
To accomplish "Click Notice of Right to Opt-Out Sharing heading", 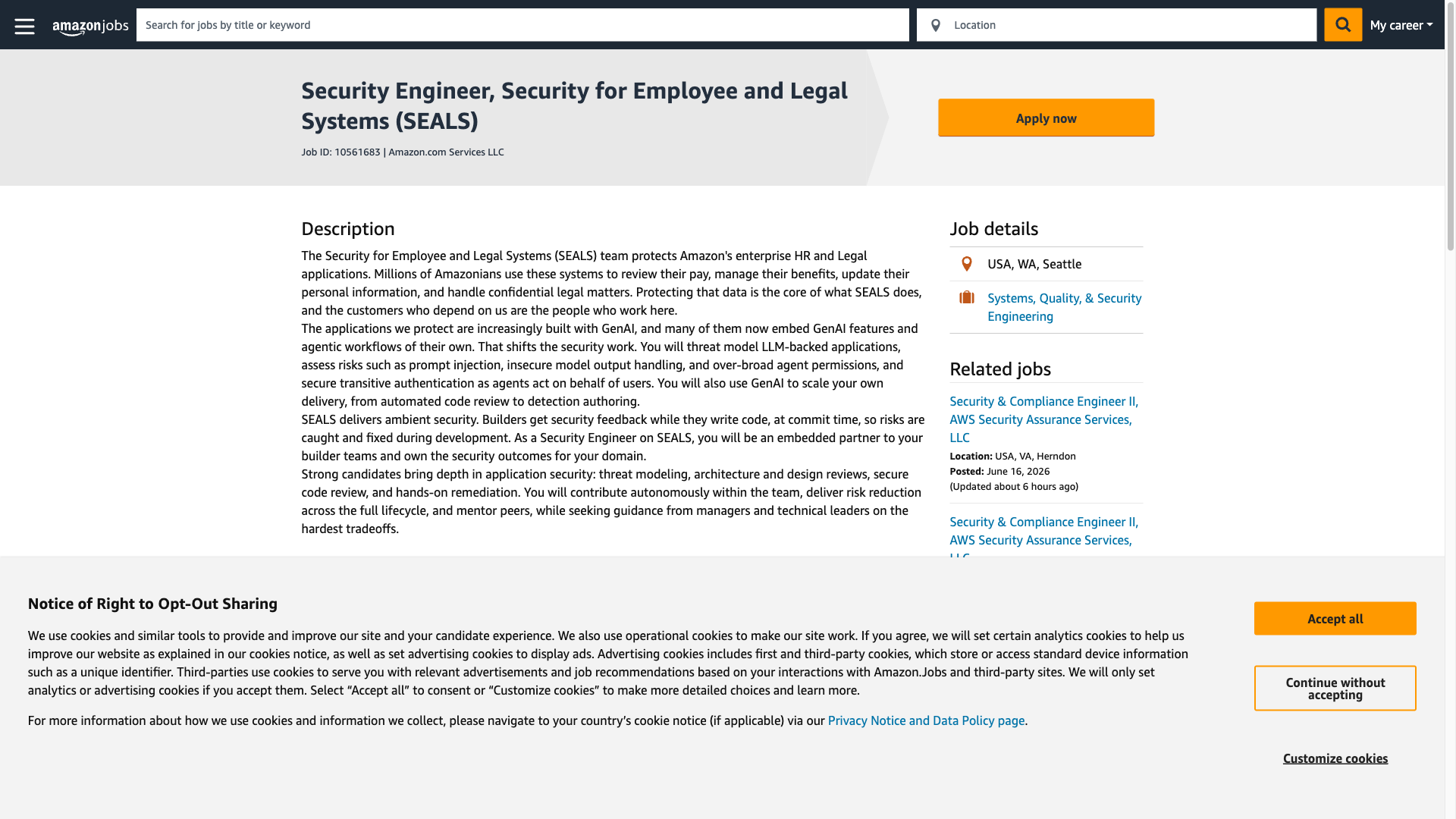I will coord(152,604).
